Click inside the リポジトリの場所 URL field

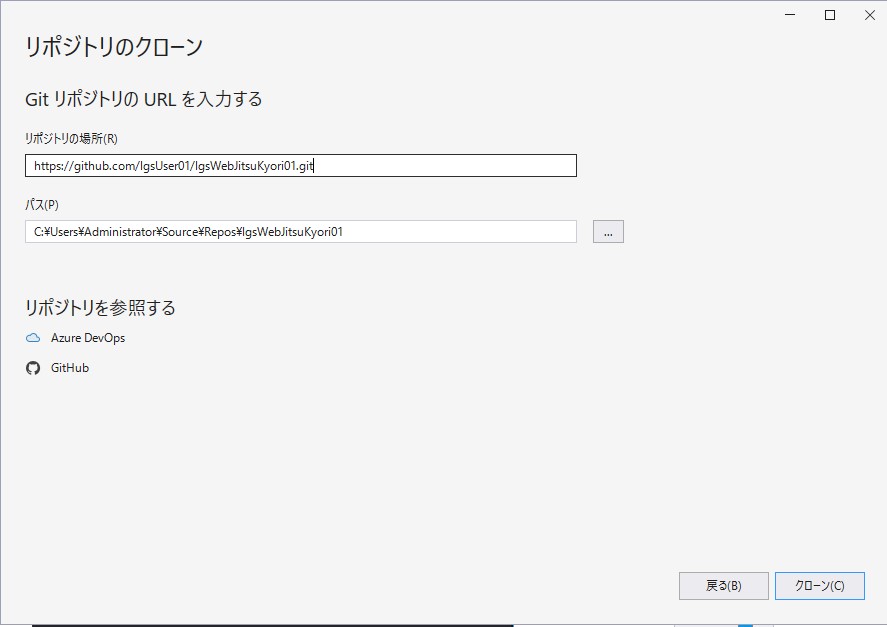300,165
